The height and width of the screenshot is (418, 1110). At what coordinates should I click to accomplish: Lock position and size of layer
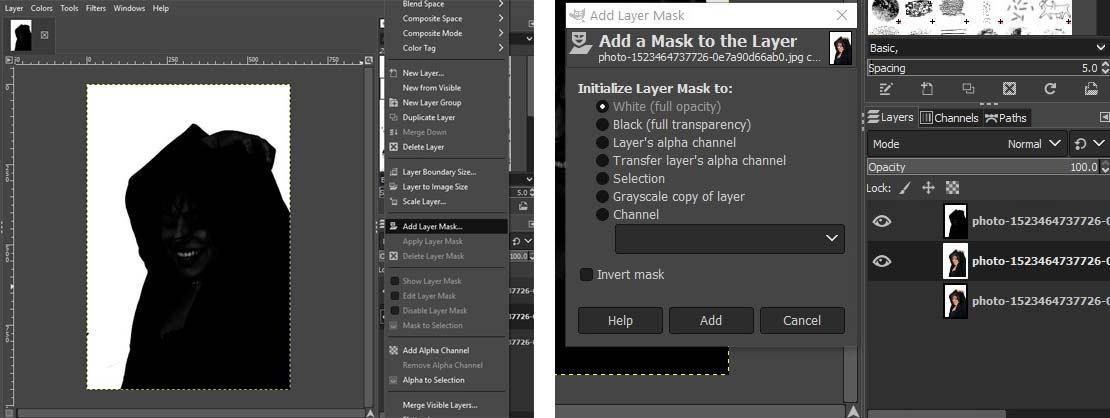(929, 188)
